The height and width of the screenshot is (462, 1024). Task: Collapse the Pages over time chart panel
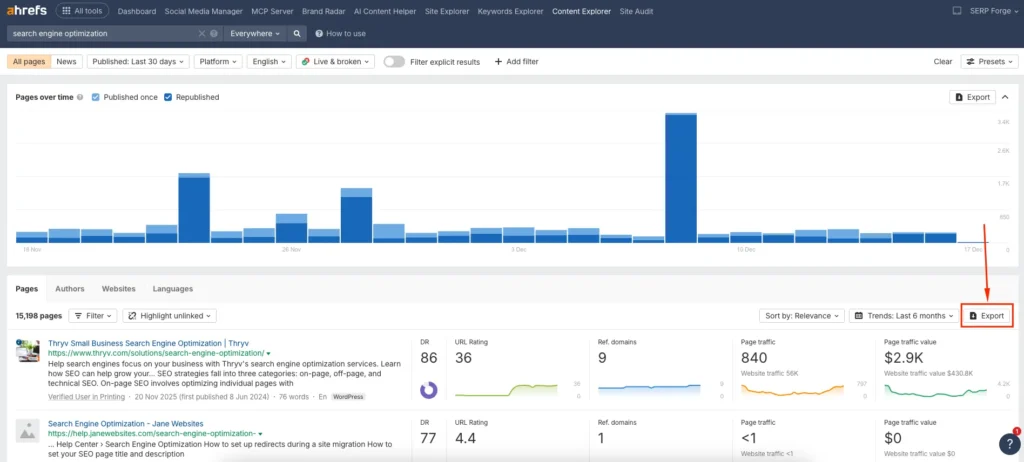click(x=1005, y=97)
